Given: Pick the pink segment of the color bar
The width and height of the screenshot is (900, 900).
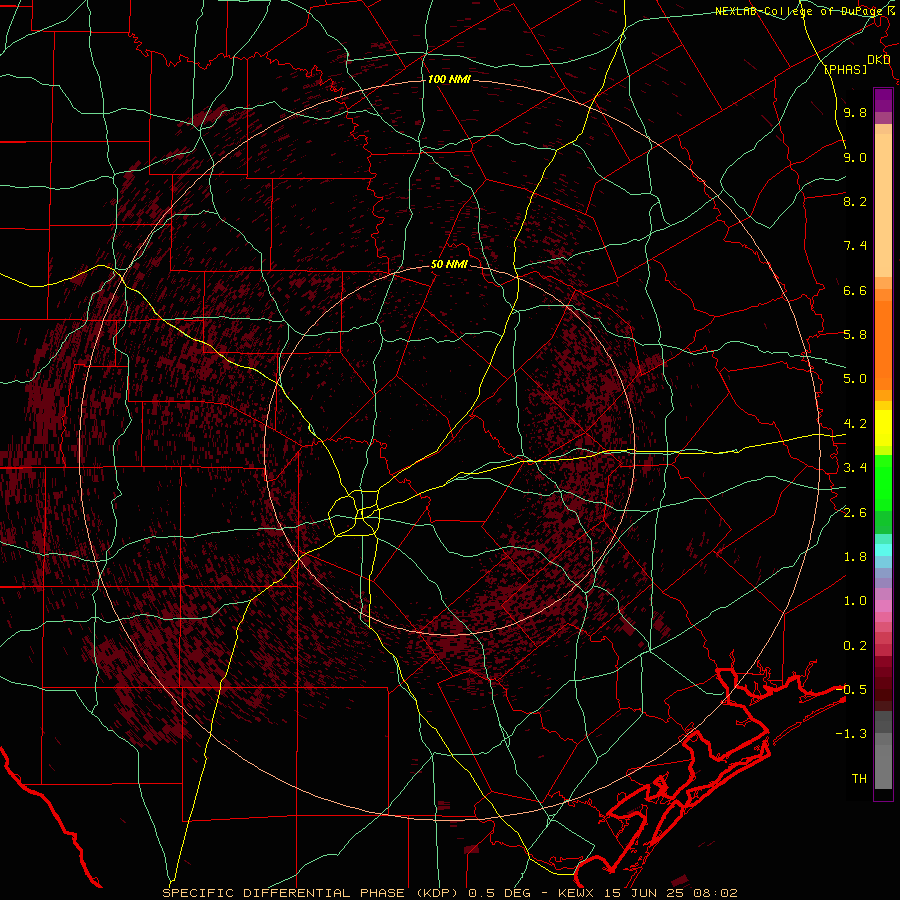Looking at the screenshot, I should click(x=883, y=606).
